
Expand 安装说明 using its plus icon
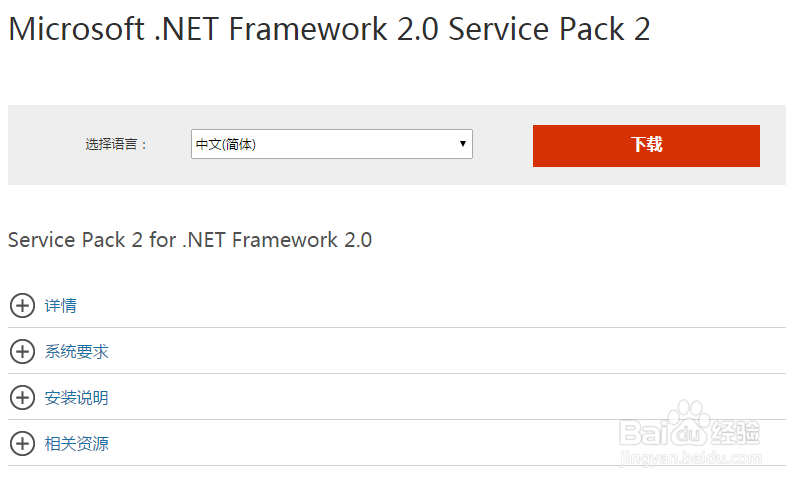22,397
